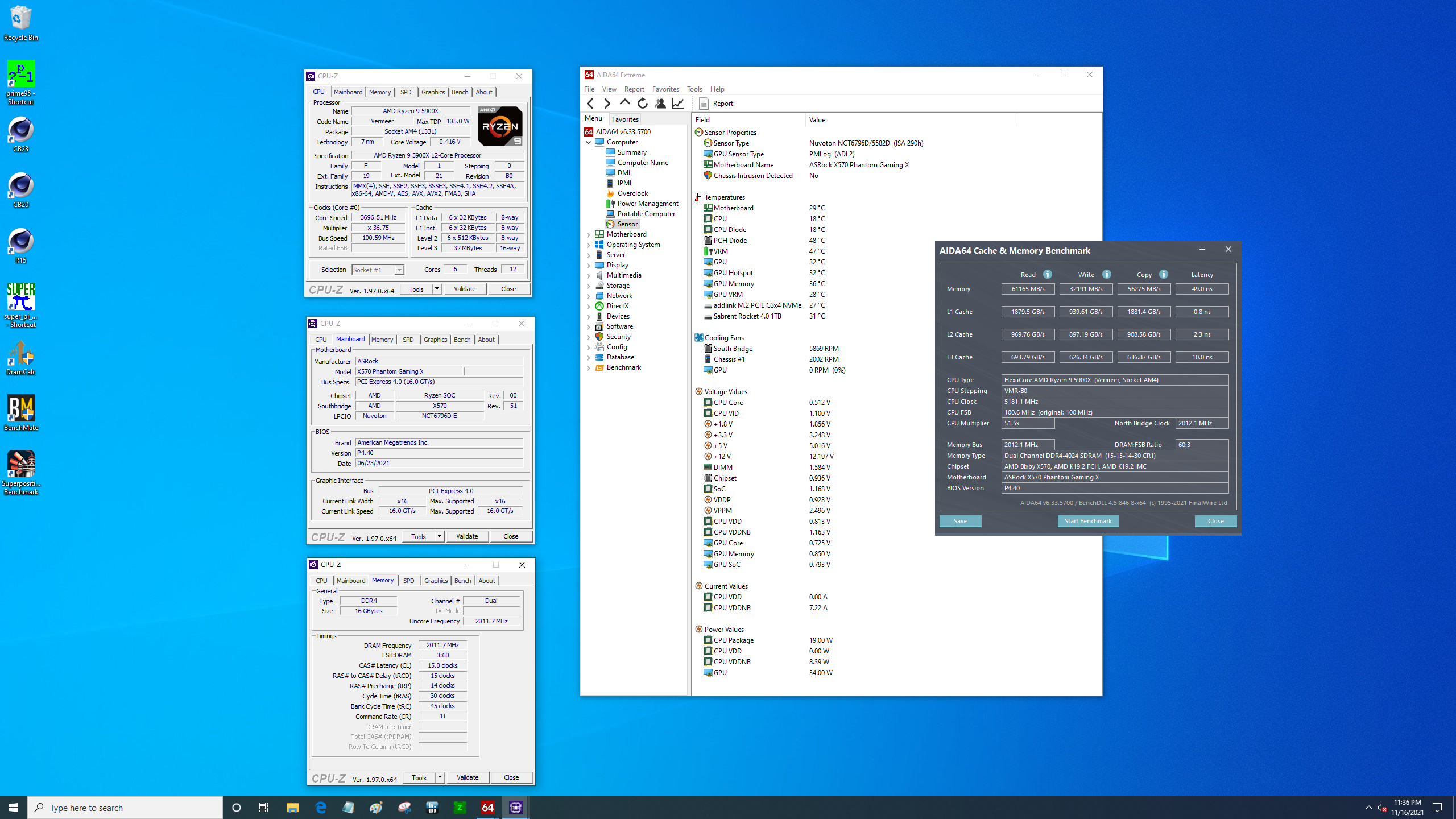Collapse the Computer tree node
This screenshot has width=1456, height=819.
589,143
